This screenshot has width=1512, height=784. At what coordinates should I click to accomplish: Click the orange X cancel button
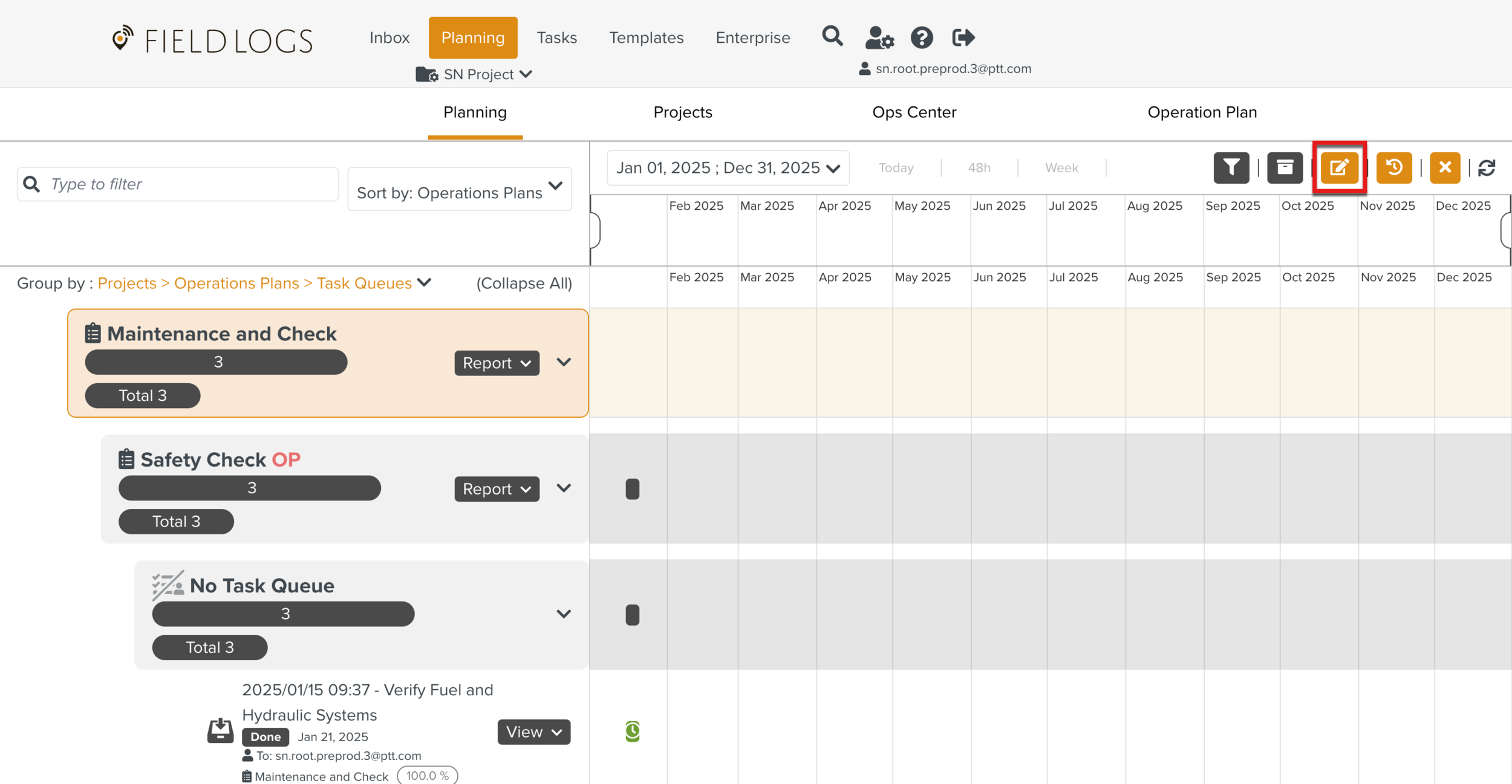coord(1445,167)
